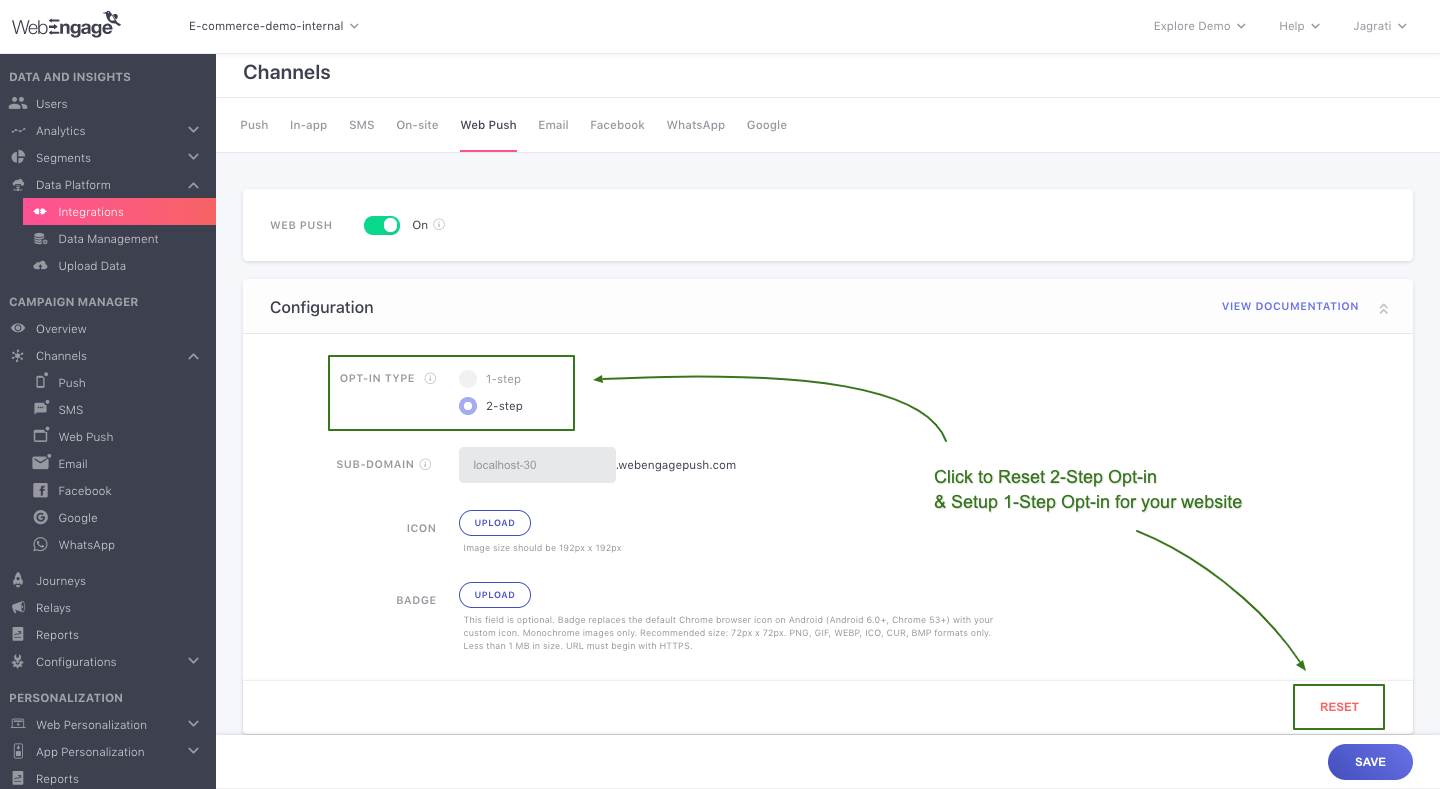Image resolution: width=1440 pixels, height=789 pixels.
Task: Open the View Documentation link
Action: point(1290,306)
